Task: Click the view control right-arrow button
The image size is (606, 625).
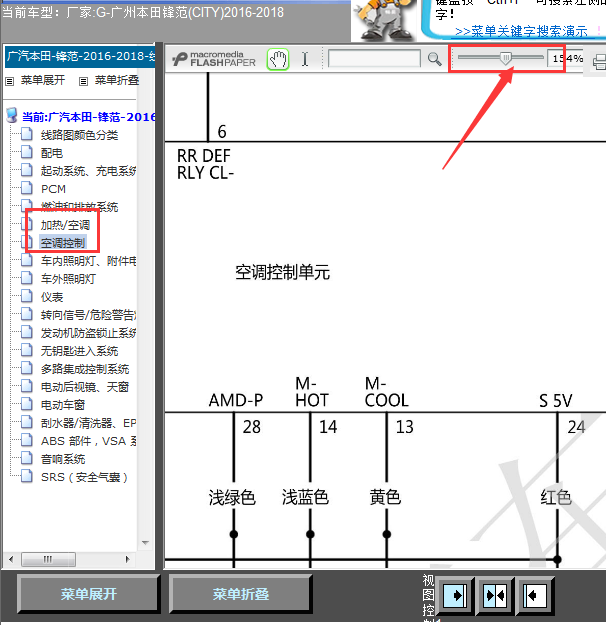Action: pyautogui.click(x=455, y=596)
